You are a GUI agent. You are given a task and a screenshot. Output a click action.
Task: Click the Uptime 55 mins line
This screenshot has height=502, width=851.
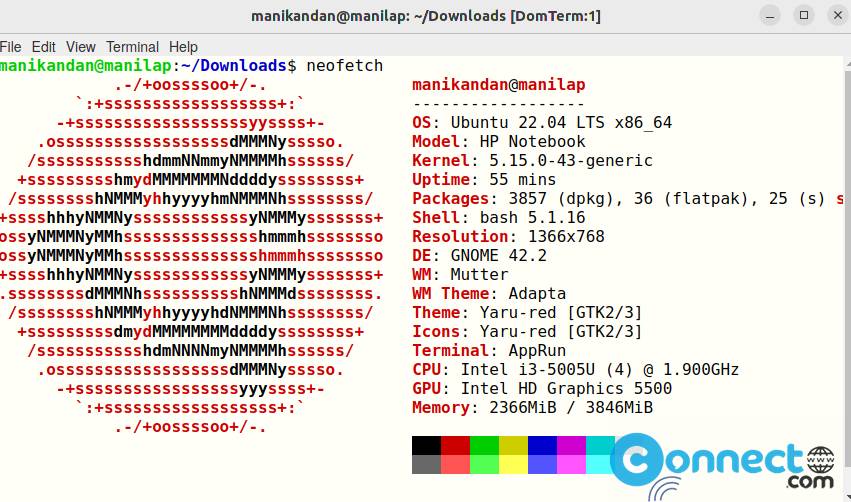coord(484,180)
